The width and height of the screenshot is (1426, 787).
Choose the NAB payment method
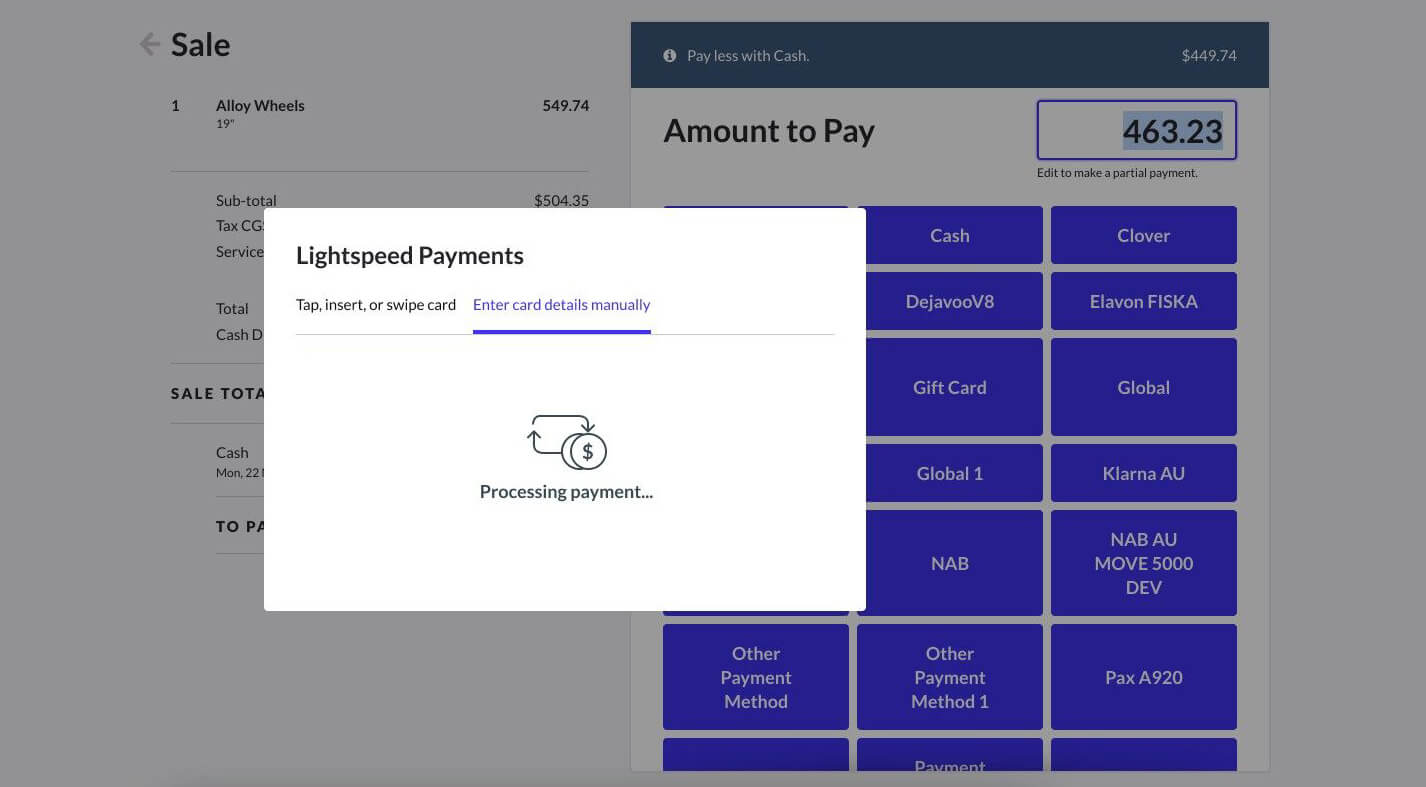pos(949,563)
